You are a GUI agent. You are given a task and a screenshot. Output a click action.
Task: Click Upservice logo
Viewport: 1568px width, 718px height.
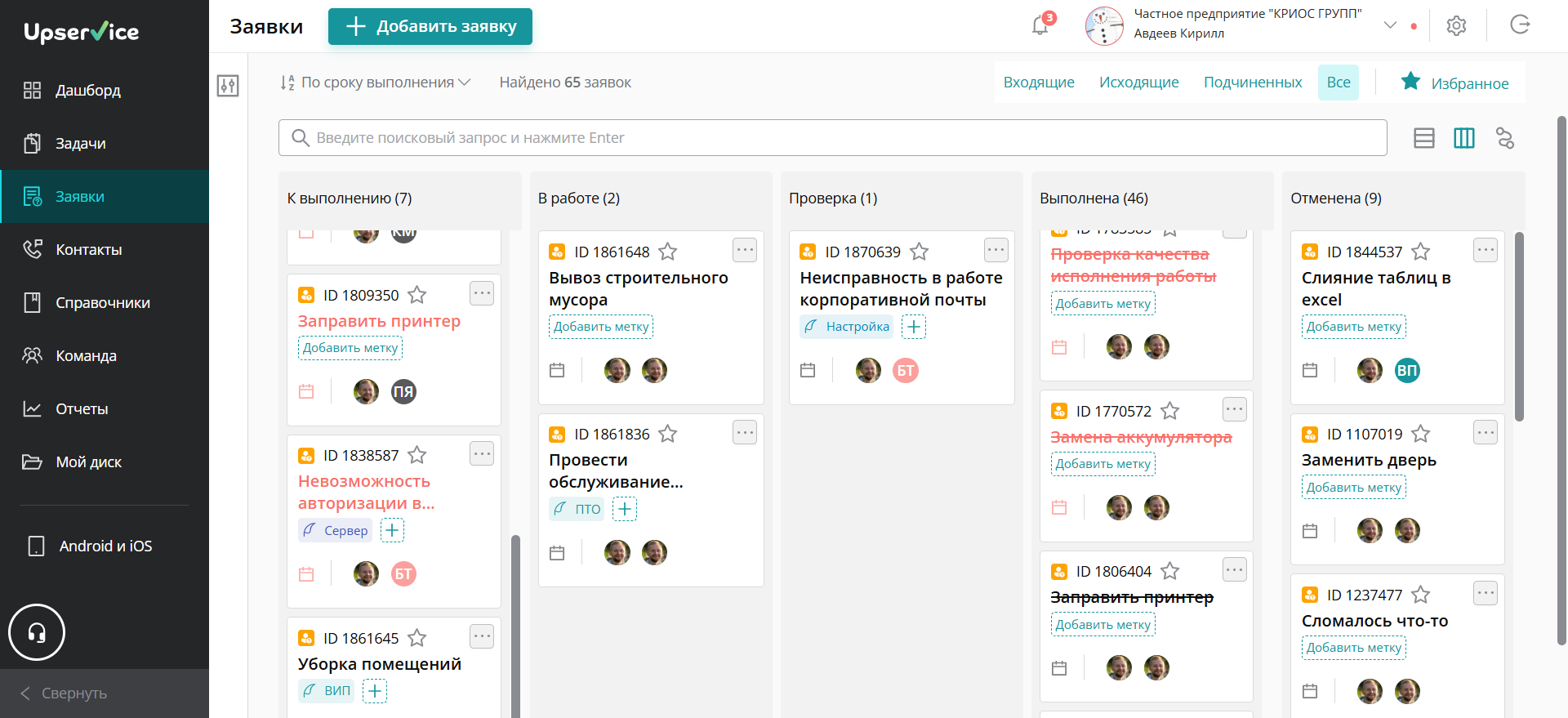[x=82, y=32]
